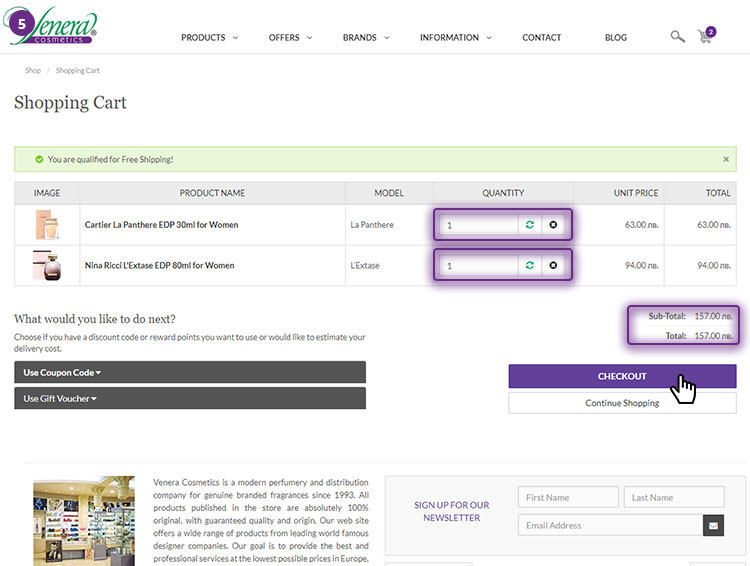
Task: Open the PRODUCTS menu
Action: (203, 37)
